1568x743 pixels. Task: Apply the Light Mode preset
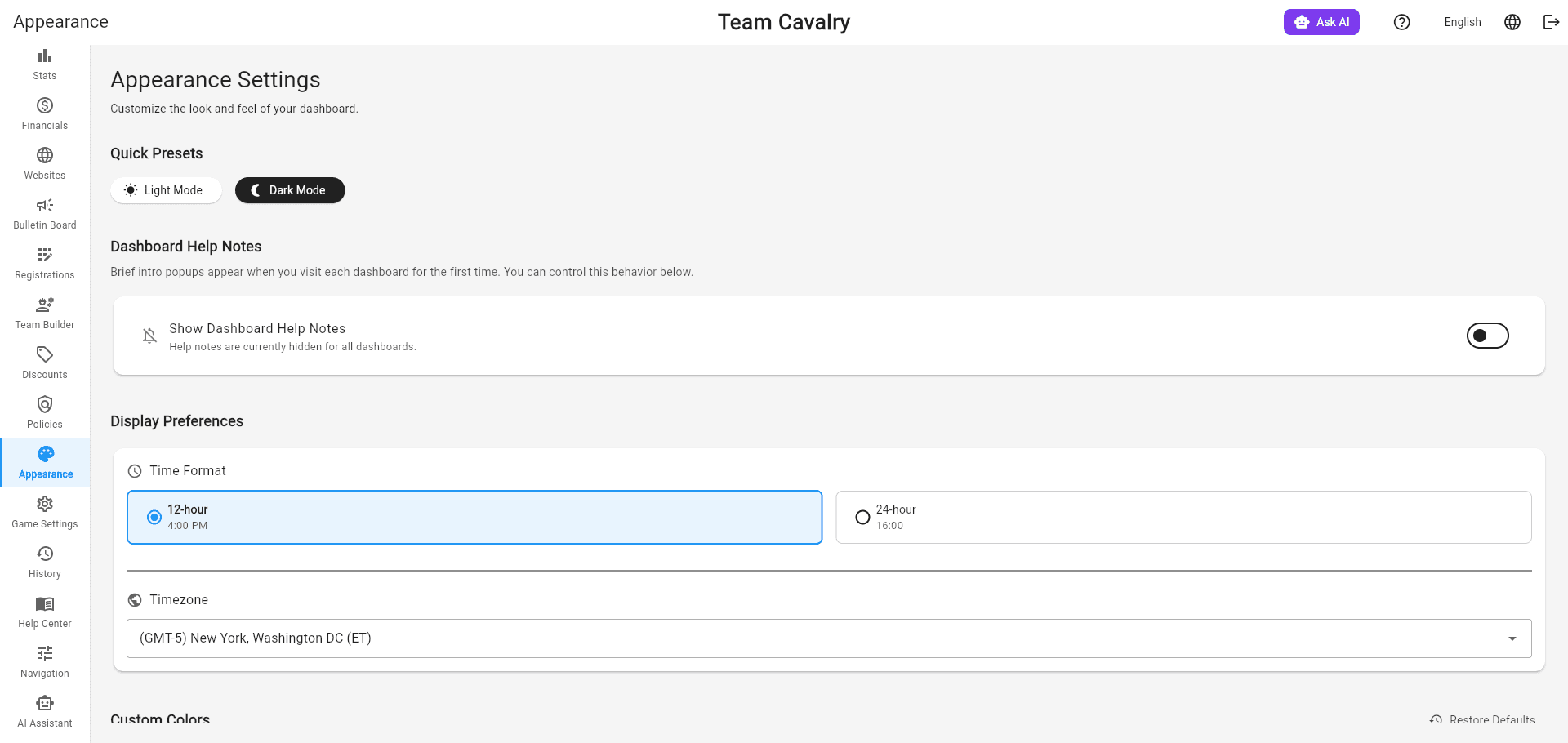tap(166, 190)
